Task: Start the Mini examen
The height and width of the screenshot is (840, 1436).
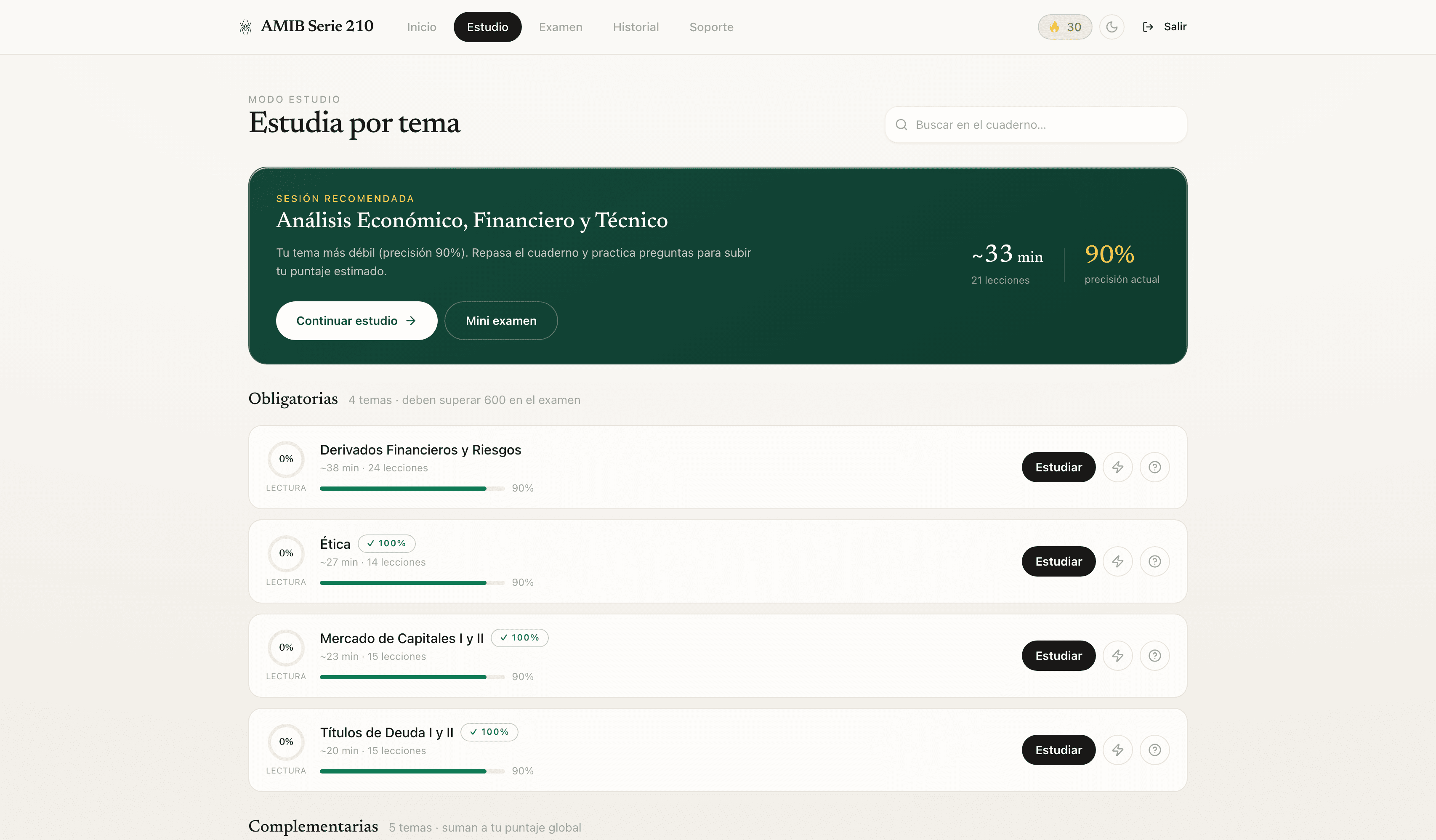Action: 501,321
